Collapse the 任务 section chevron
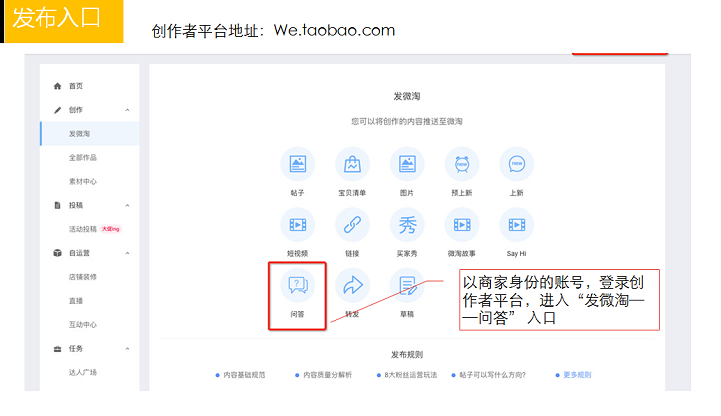This screenshot has height=416, width=721. pos(127,348)
